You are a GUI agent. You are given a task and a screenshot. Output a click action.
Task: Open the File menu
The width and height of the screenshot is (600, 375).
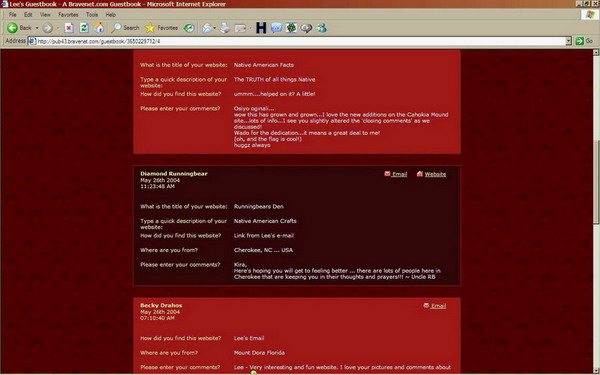[x=13, y=15]
